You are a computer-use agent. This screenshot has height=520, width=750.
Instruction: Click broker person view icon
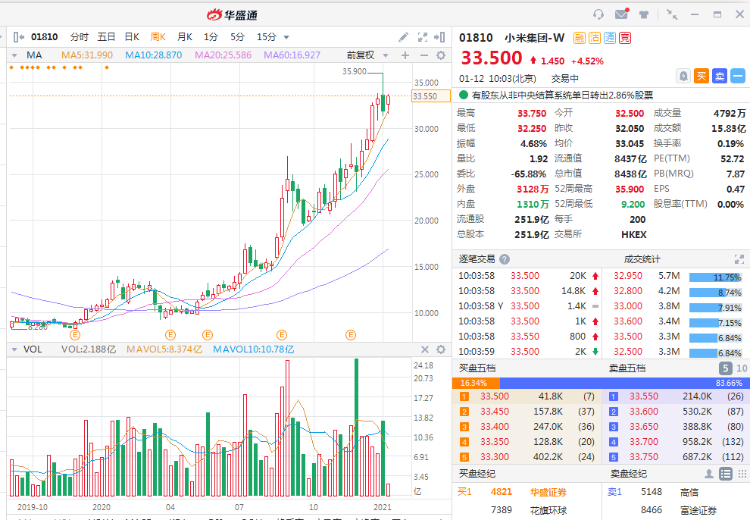pyautogui.click(x=709, y=474)
